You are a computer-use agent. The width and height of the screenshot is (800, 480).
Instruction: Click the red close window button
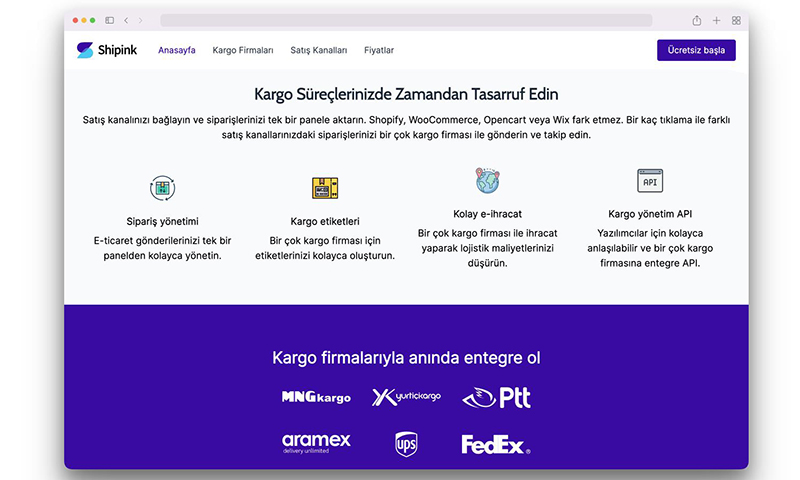[76, 20]
